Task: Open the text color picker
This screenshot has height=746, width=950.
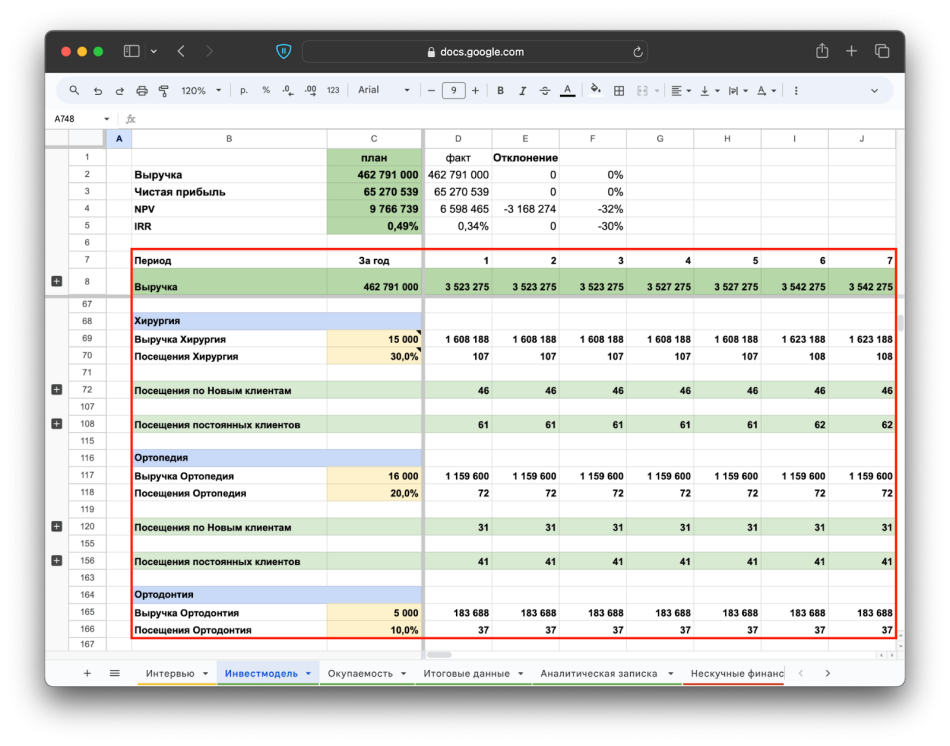Action: pyautogui.click(x=567, y=91)
